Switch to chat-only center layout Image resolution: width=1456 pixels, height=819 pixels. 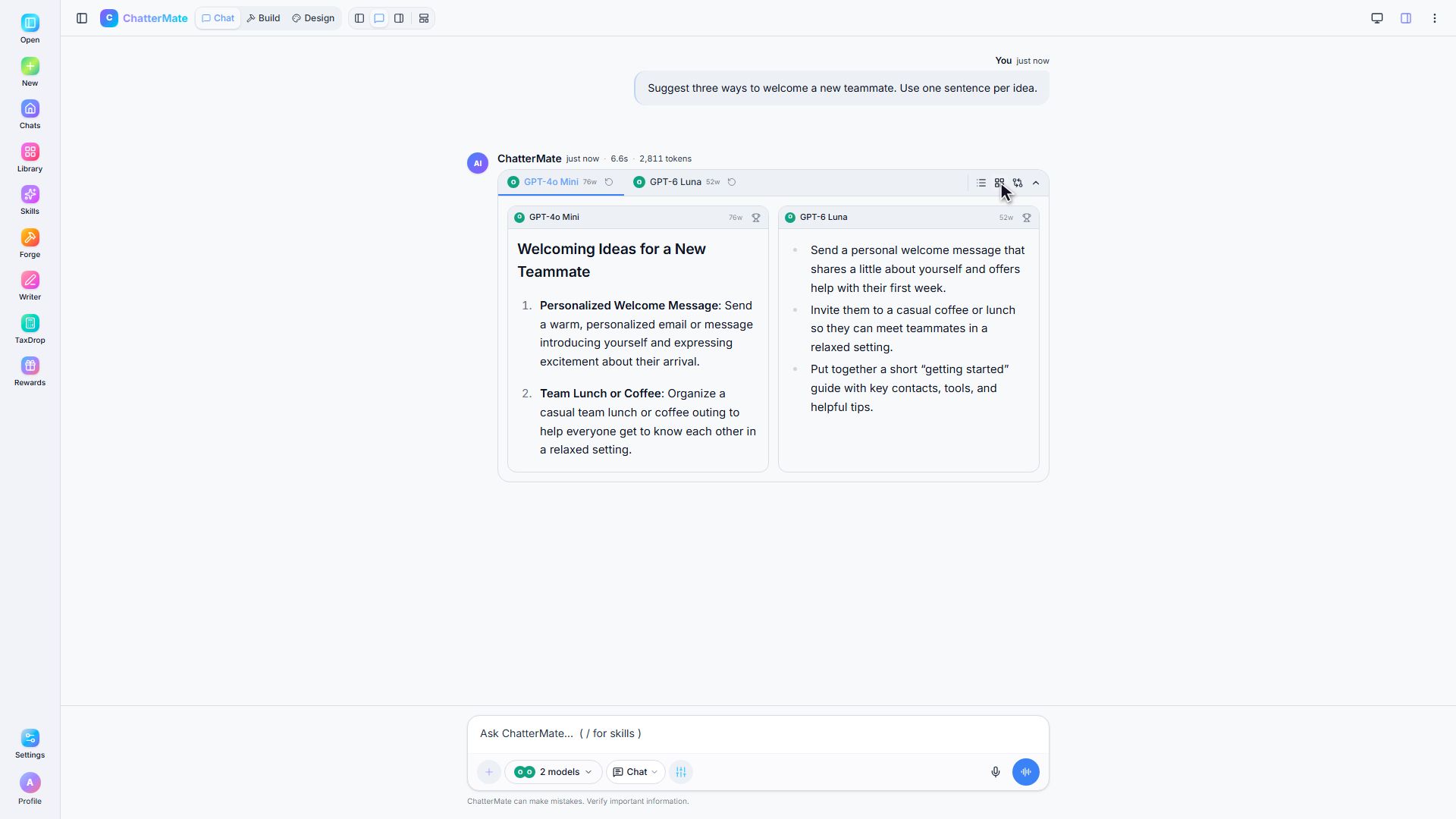pos(379,18)
